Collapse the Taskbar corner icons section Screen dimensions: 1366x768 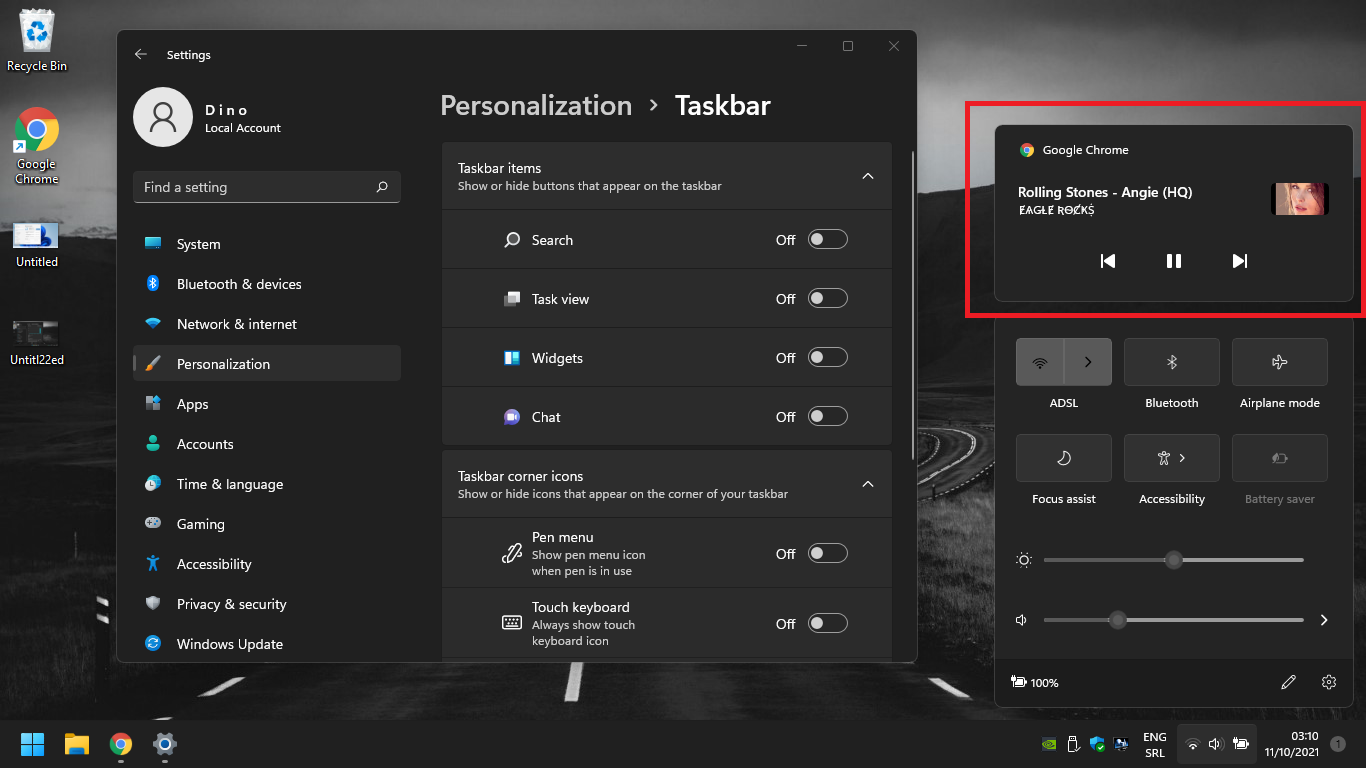[x=868, y=484]
